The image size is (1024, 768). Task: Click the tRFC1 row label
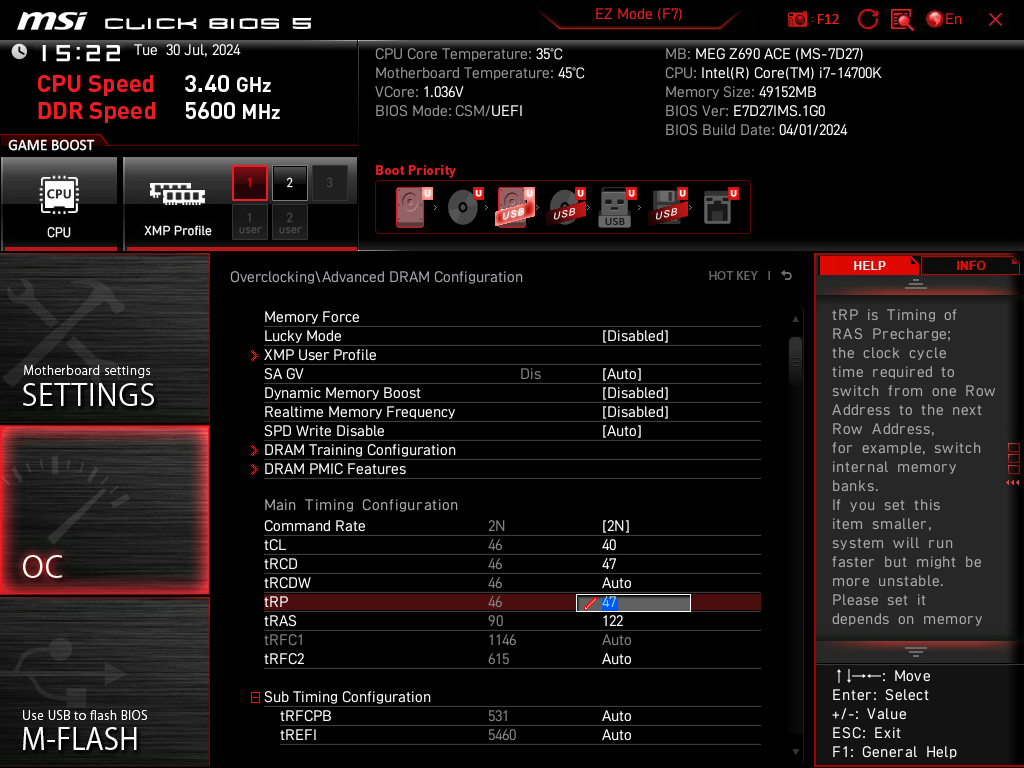pyautogui.click(x=283, y=639)
